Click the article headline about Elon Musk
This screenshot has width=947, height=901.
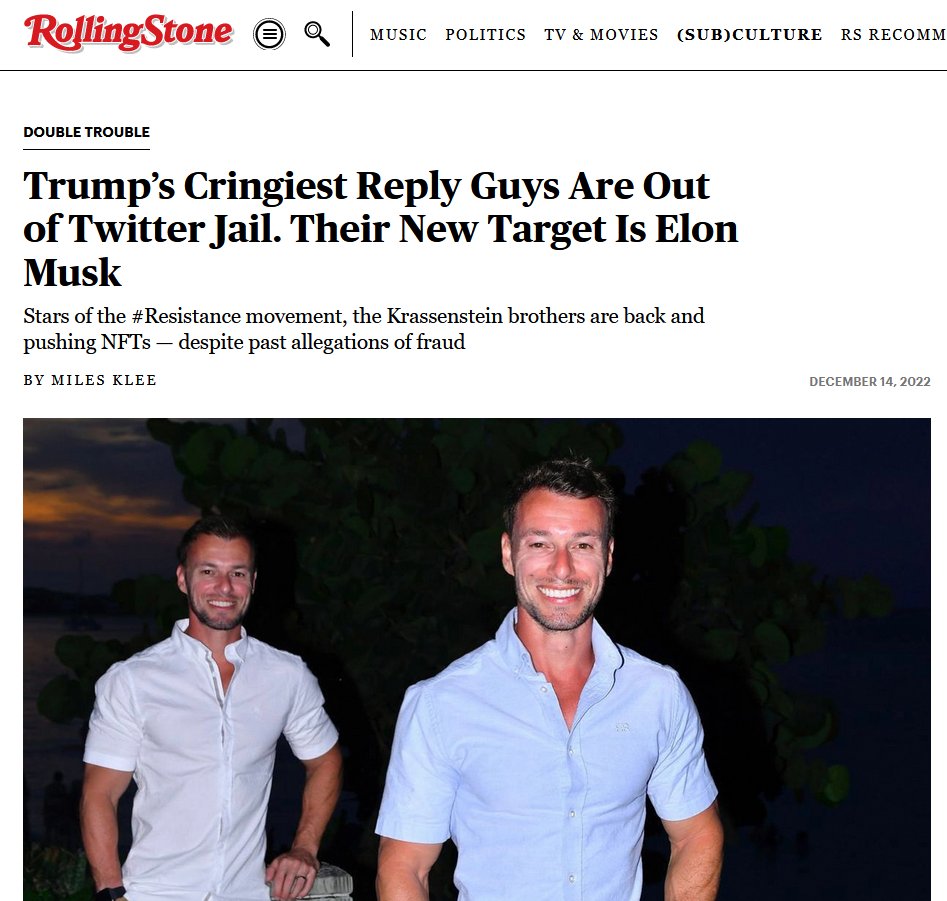pyautogui.click(x=380, y=229)
